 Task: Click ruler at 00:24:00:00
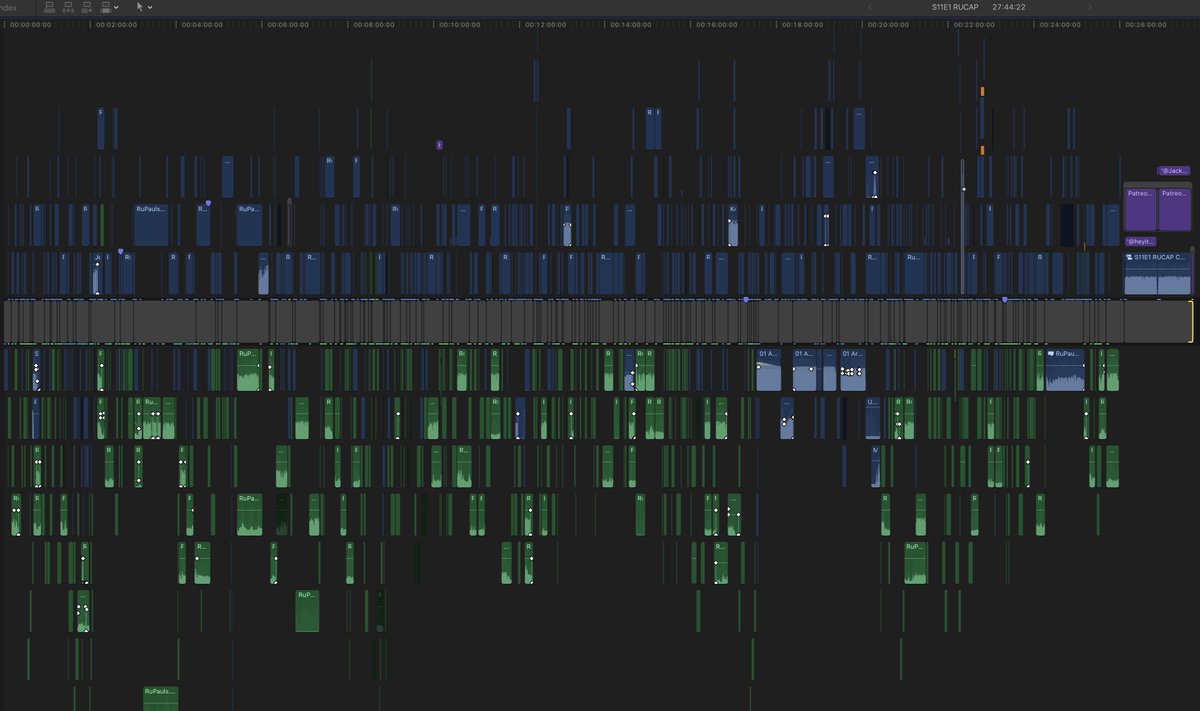coord(1061,24)
